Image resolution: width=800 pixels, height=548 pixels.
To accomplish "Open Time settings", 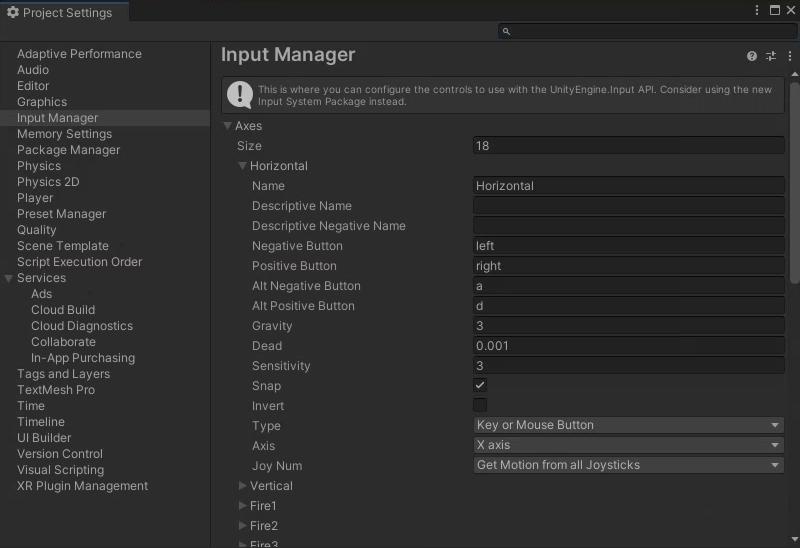I will 31,406.
